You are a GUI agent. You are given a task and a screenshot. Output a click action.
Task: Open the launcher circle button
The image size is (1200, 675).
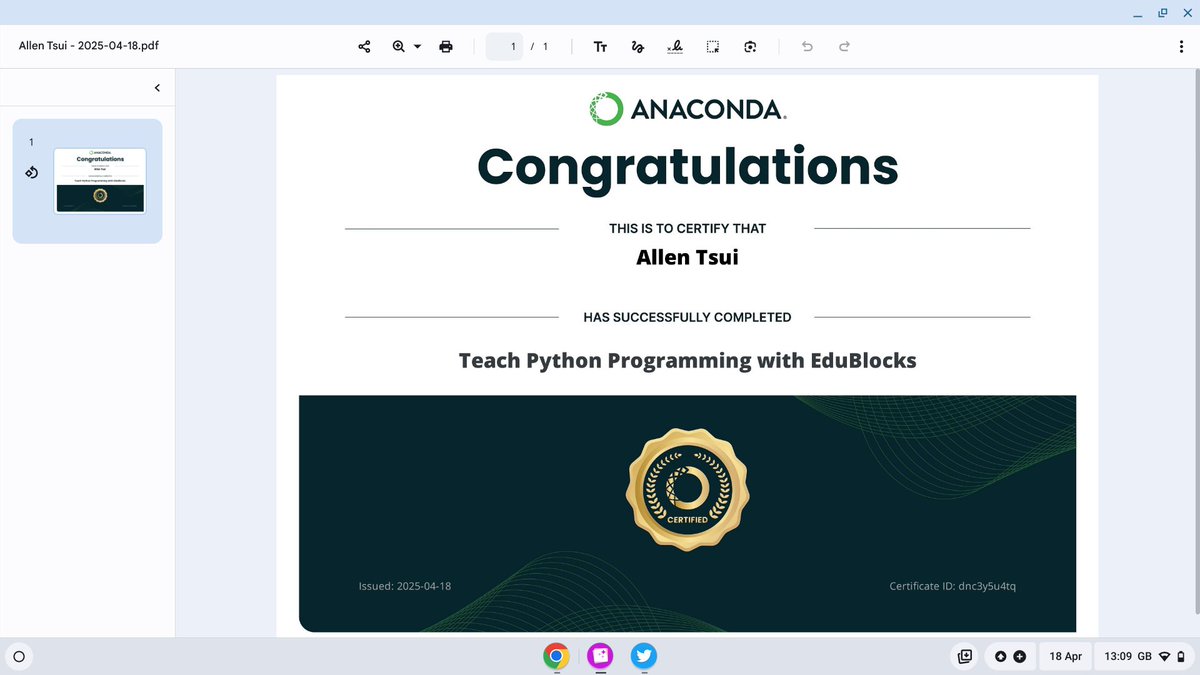[19, 656]
